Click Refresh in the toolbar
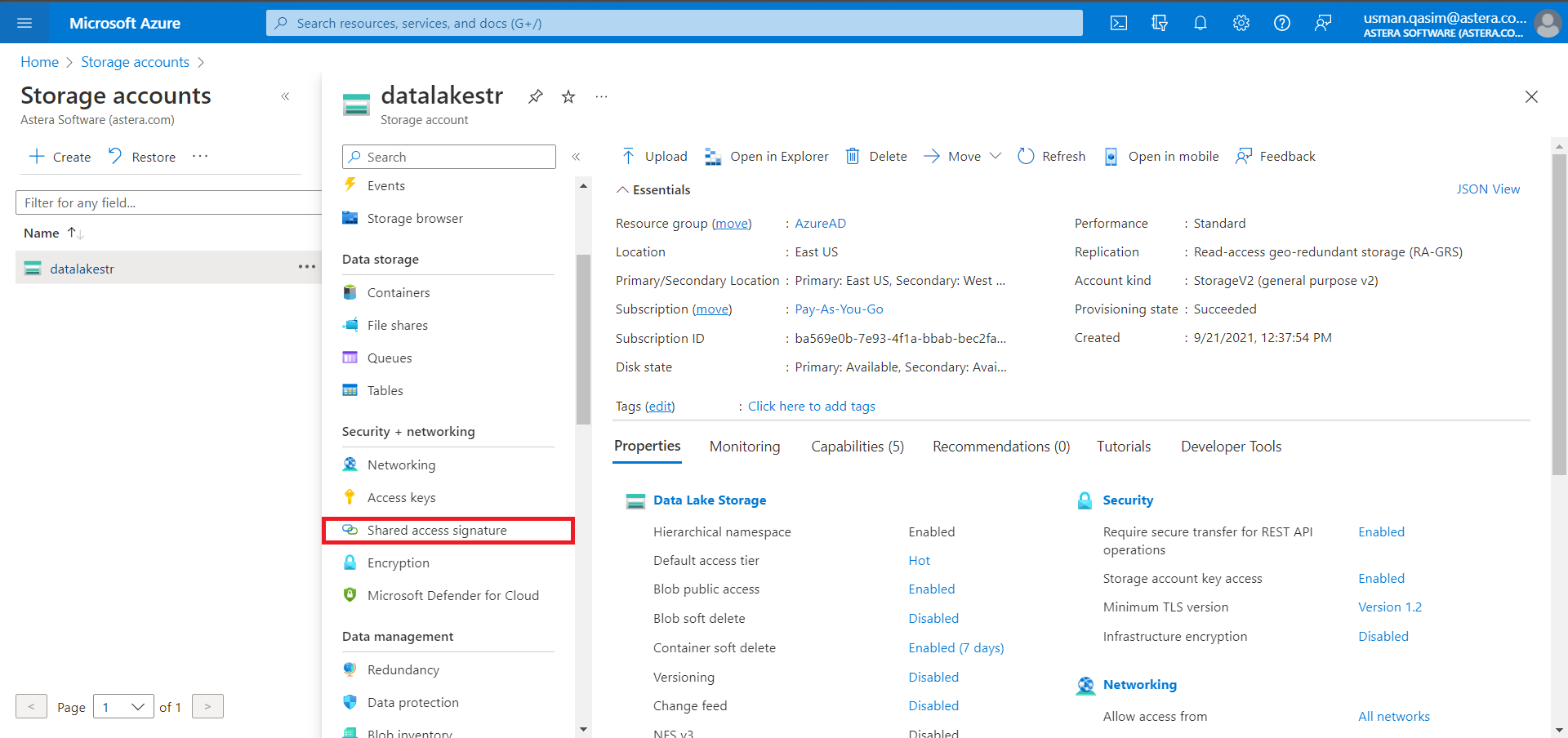 pyautogui.click(x=1052, y=157)
